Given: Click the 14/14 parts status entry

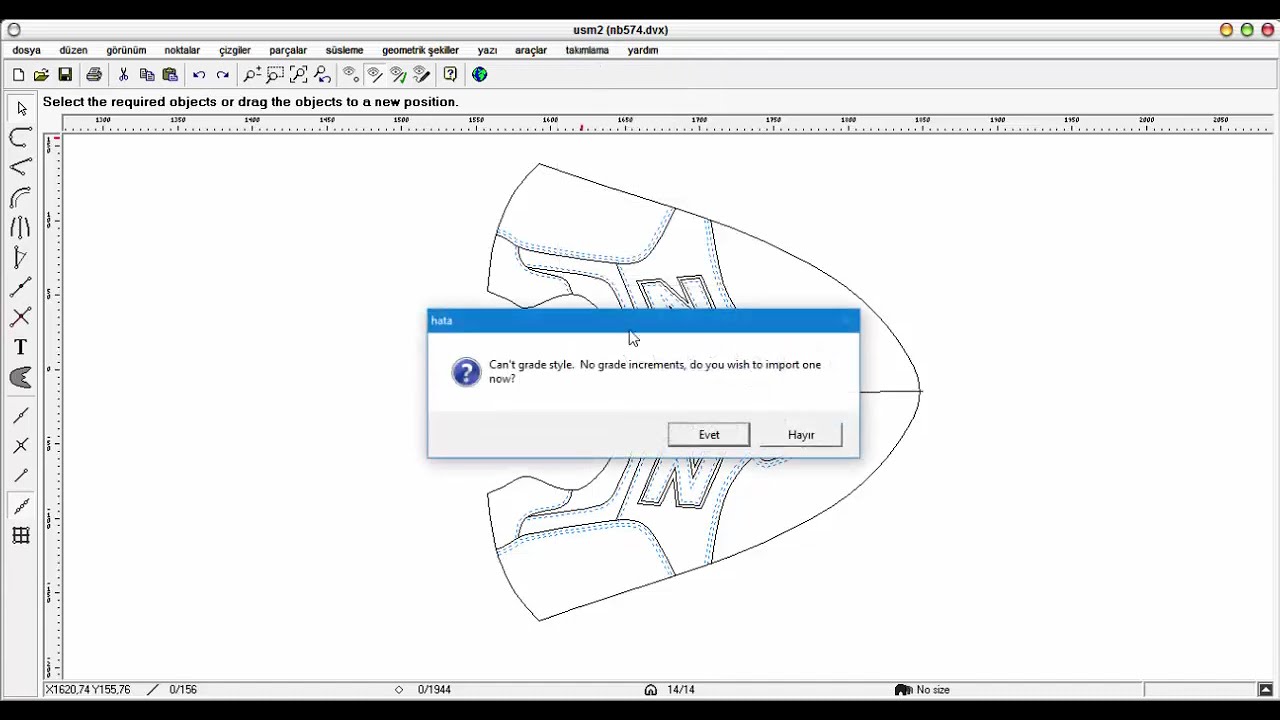Looking at the screenshot, I should (681, 690).
